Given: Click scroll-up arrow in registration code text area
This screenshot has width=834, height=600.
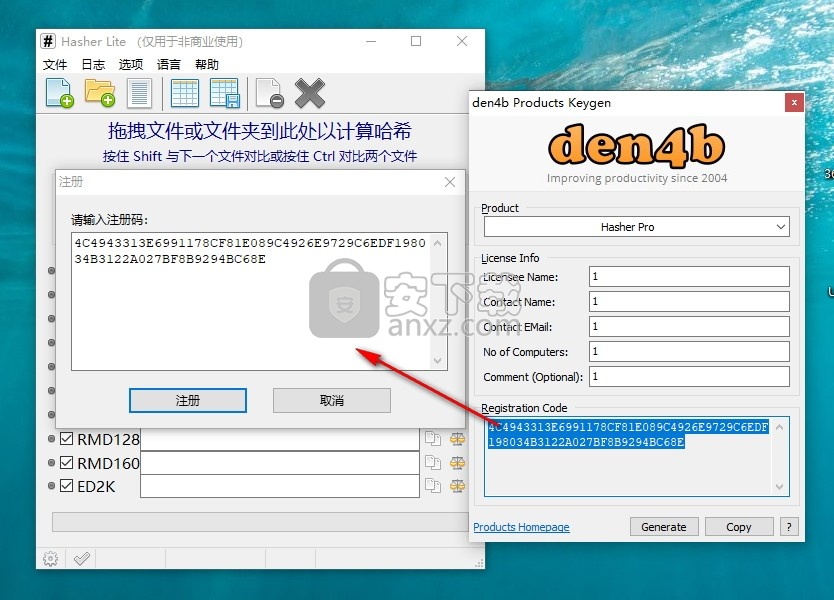Looking at the screenshot, I should [438, 244].
